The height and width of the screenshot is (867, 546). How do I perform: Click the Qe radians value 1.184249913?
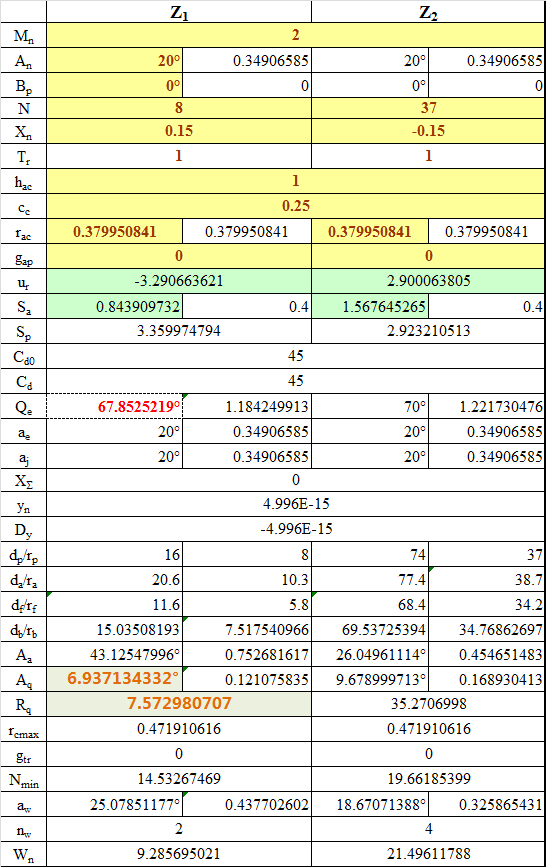click(247, 406)
